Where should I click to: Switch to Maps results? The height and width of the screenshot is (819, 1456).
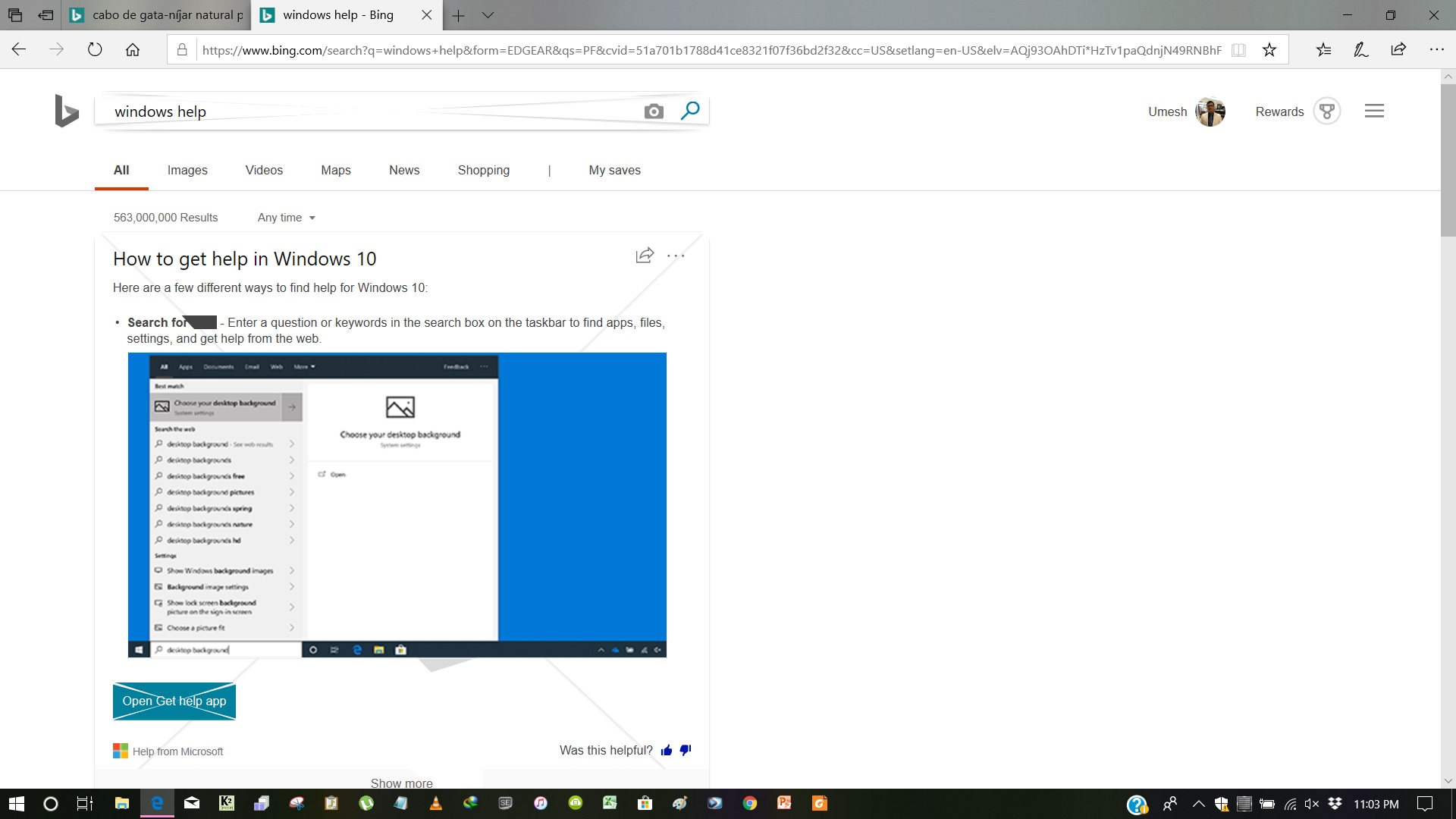(x=336, y=171)
